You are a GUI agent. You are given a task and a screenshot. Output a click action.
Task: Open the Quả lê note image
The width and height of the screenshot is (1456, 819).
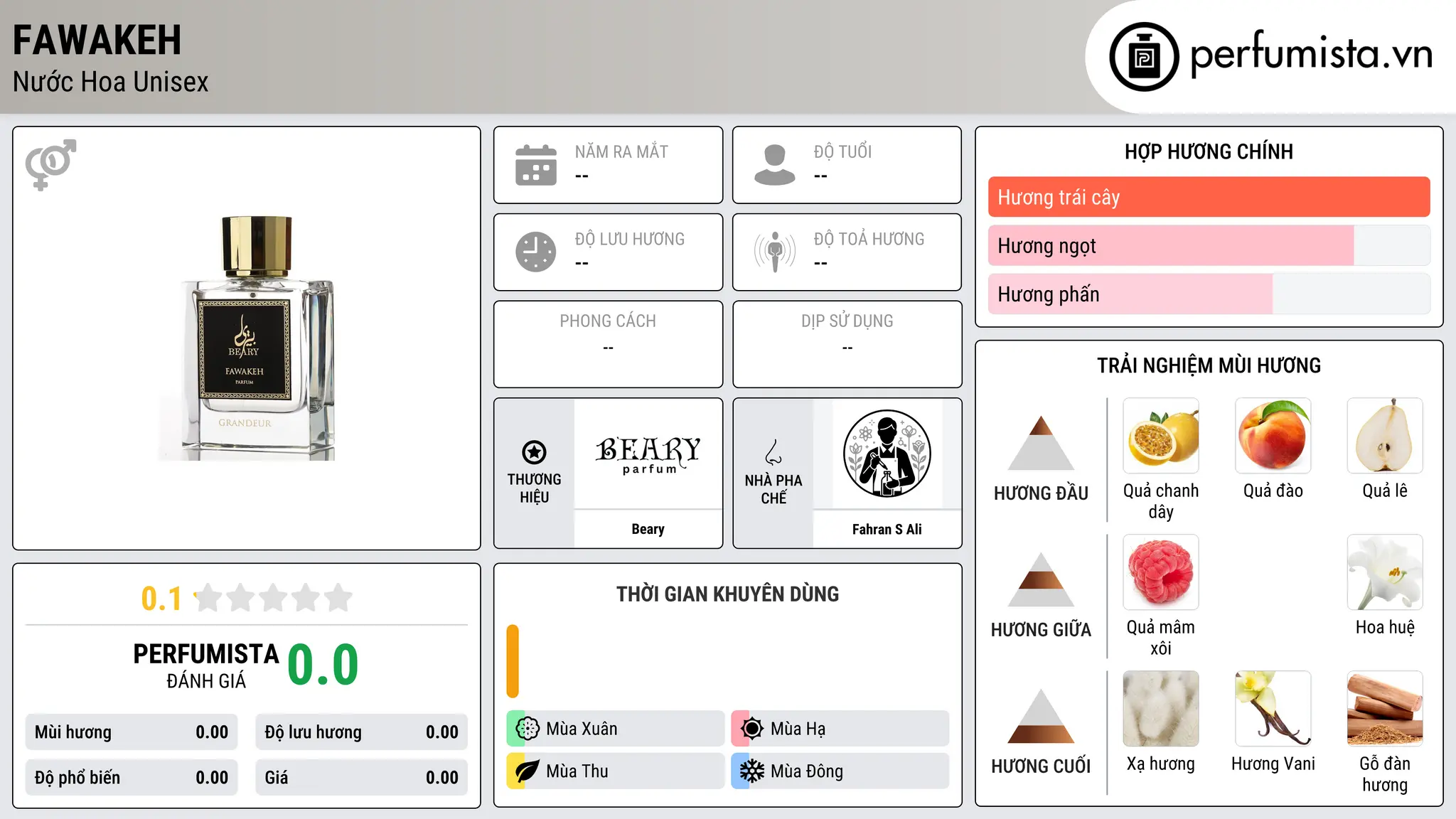[1385, 436]
